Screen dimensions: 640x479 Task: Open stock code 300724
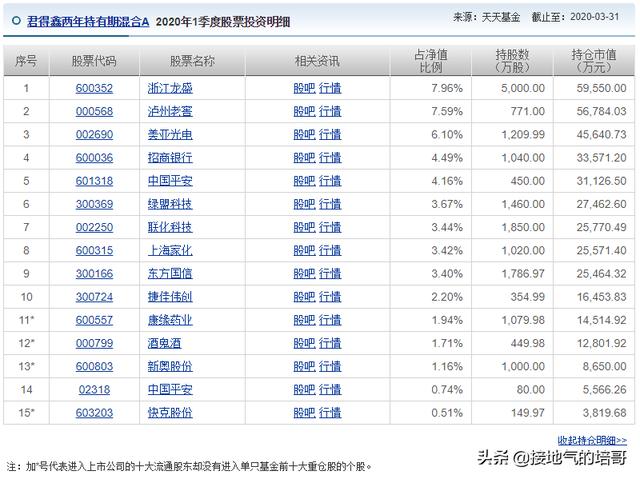pos(94,297)
